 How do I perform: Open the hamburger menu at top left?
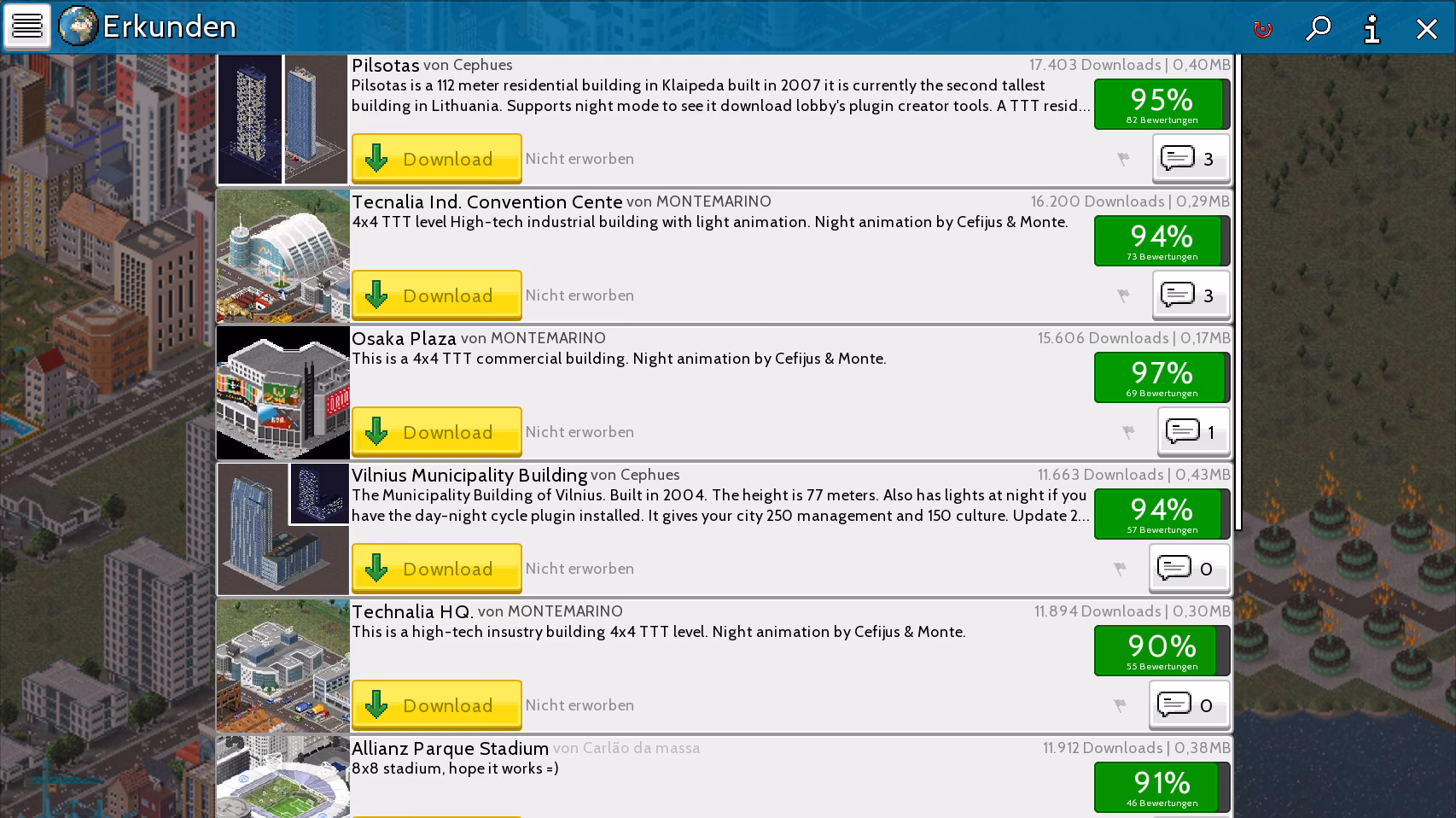coord(27,26)
